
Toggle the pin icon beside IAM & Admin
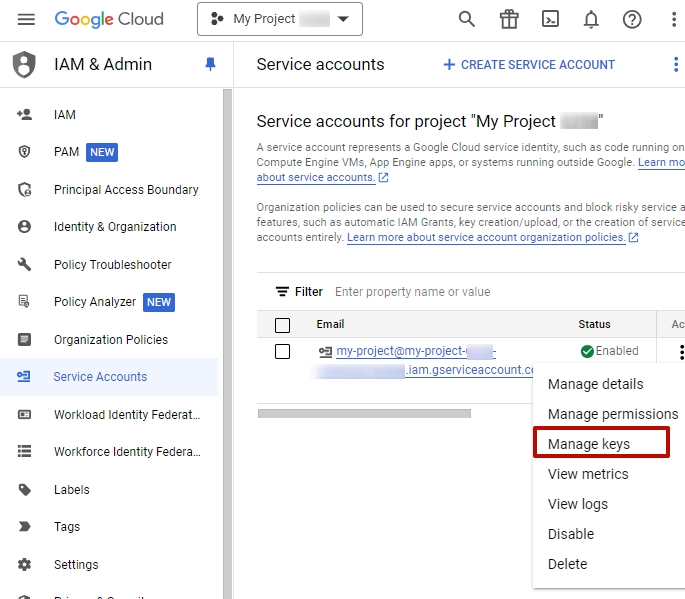click(210, 64)
